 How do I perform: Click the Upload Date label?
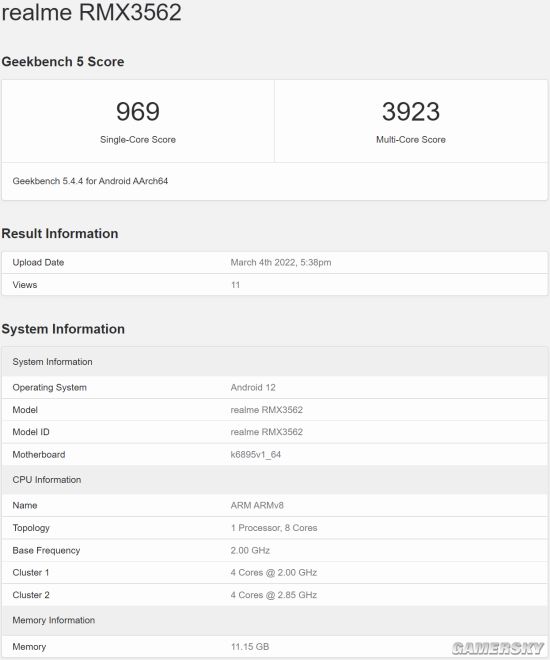(x=38, y=263)
